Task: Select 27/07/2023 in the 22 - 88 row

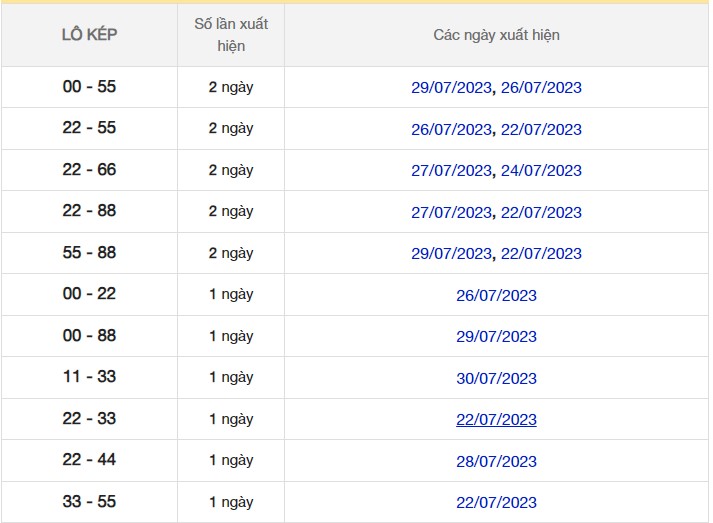Action: click(x=451, y=212)
